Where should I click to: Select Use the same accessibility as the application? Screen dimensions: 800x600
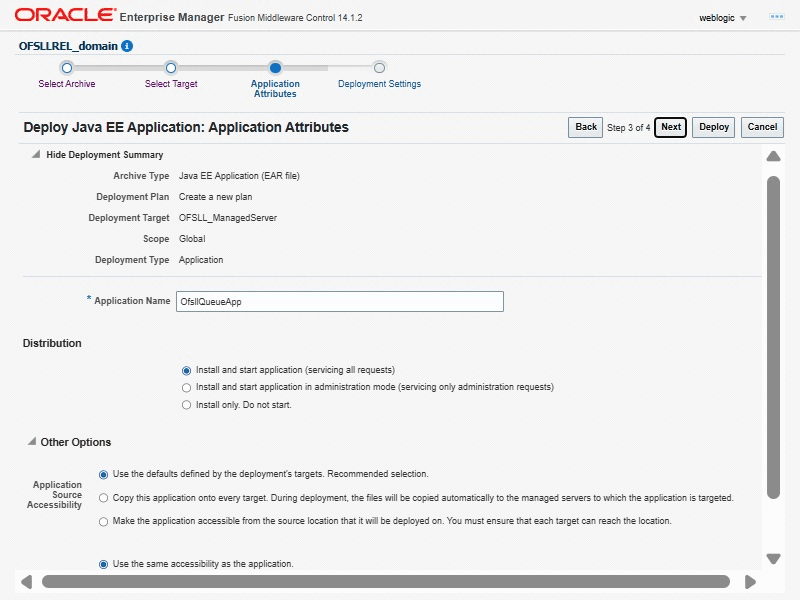point(104,564)
